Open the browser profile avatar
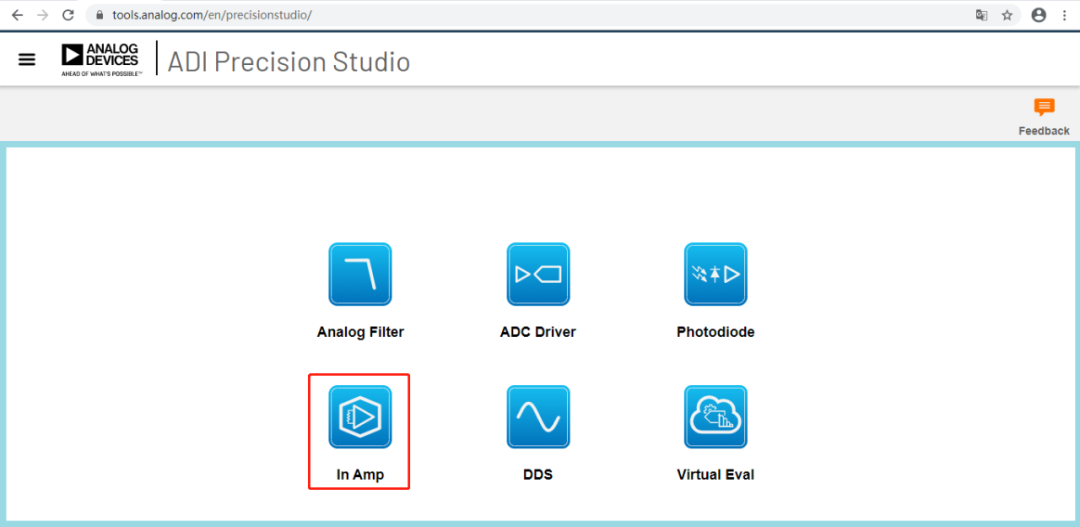This screenshot has height=527, width=1080. click(x=1038, y=15)
